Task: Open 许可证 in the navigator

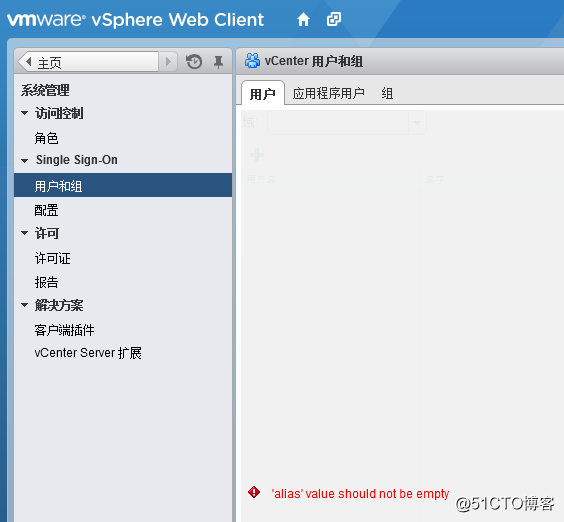Action: [x=53, y=258]
